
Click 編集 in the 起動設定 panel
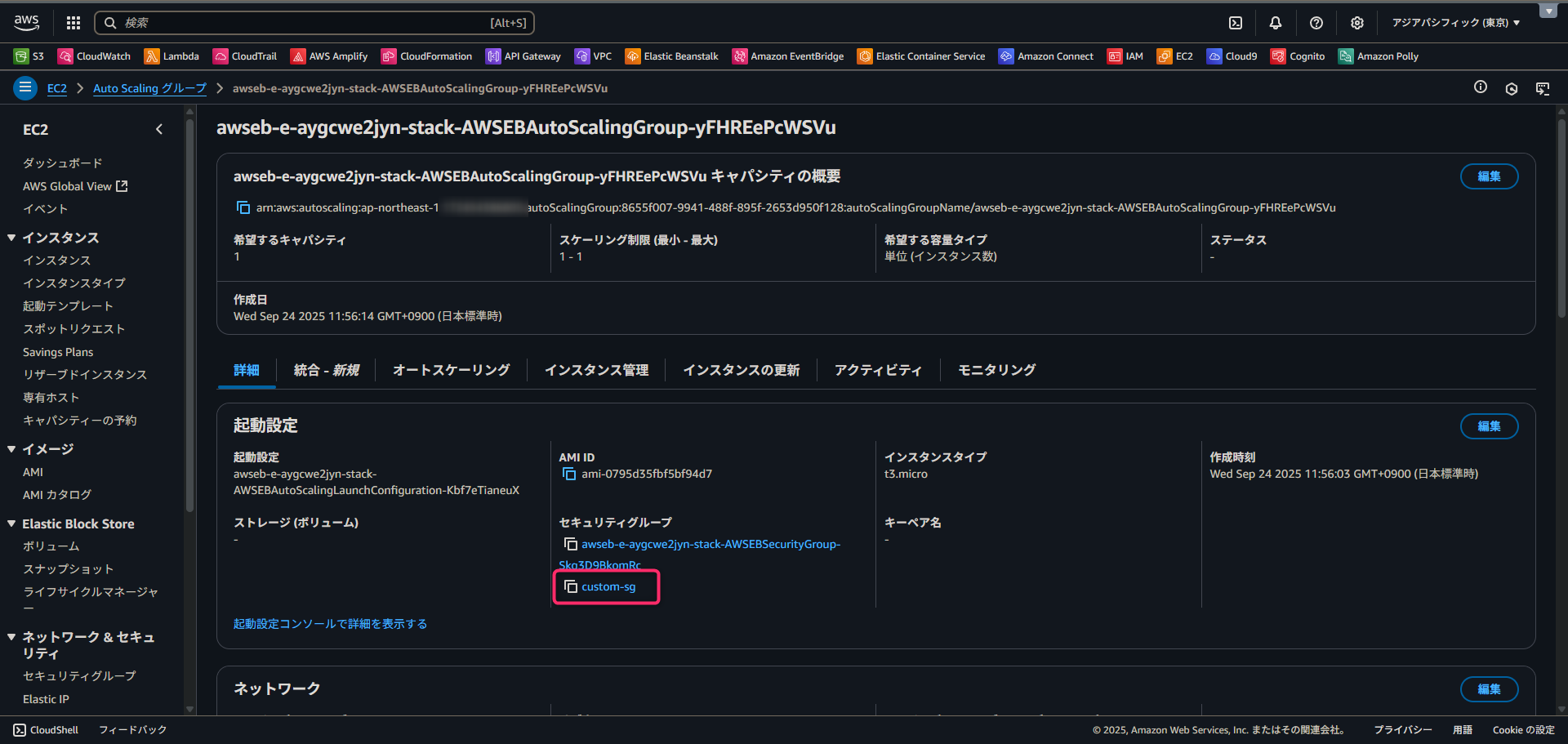1490,426
